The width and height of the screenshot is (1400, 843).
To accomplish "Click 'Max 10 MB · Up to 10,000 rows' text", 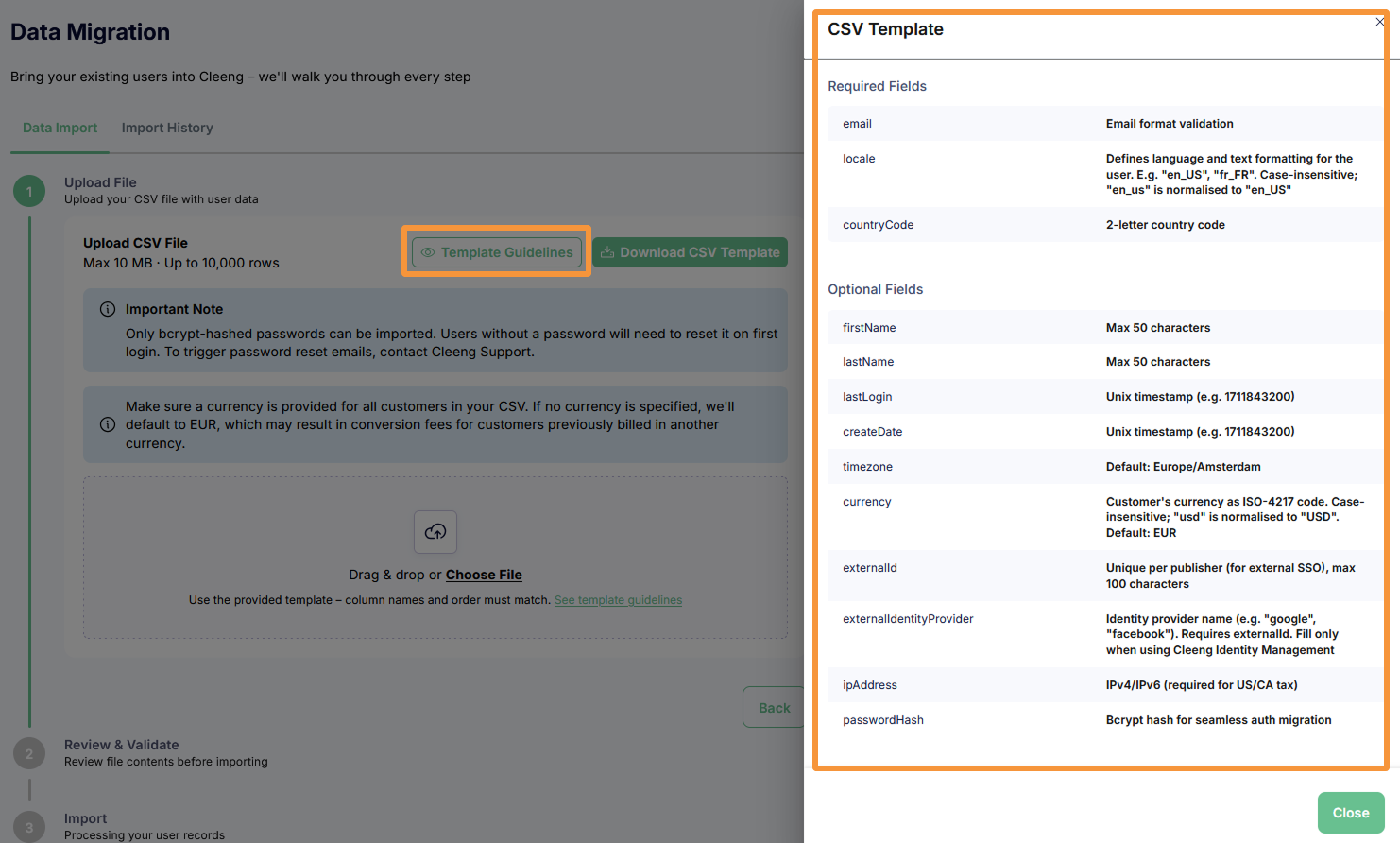I will pos(181,263).
